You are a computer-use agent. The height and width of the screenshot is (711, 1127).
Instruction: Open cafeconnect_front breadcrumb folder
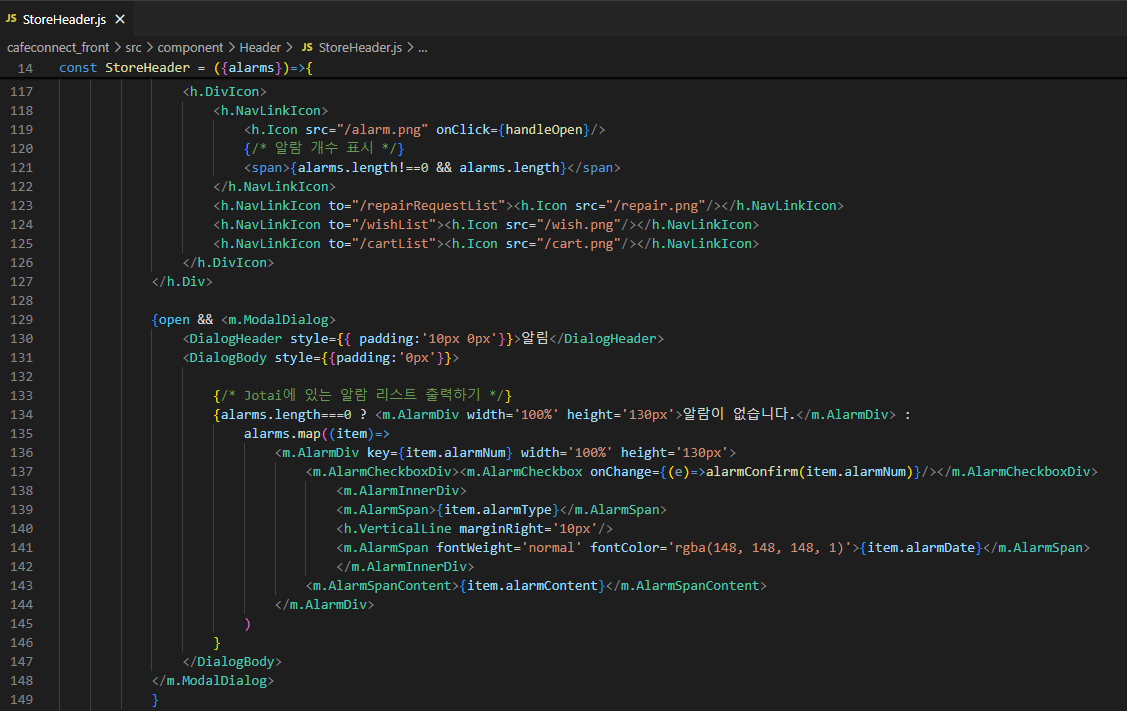tap(58, 47)
